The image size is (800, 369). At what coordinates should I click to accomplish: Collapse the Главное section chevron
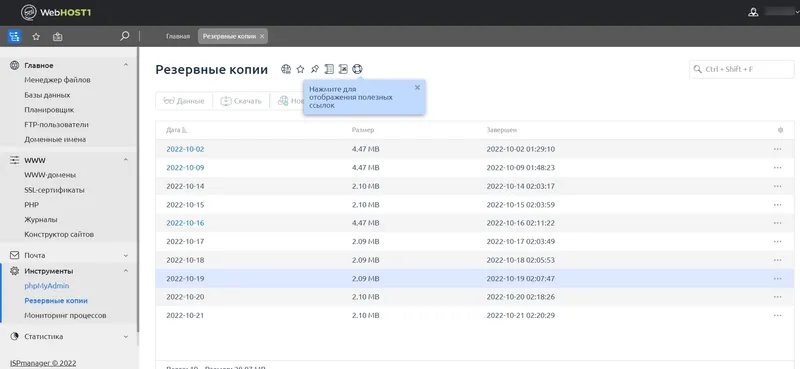click(x=126, y=65)
